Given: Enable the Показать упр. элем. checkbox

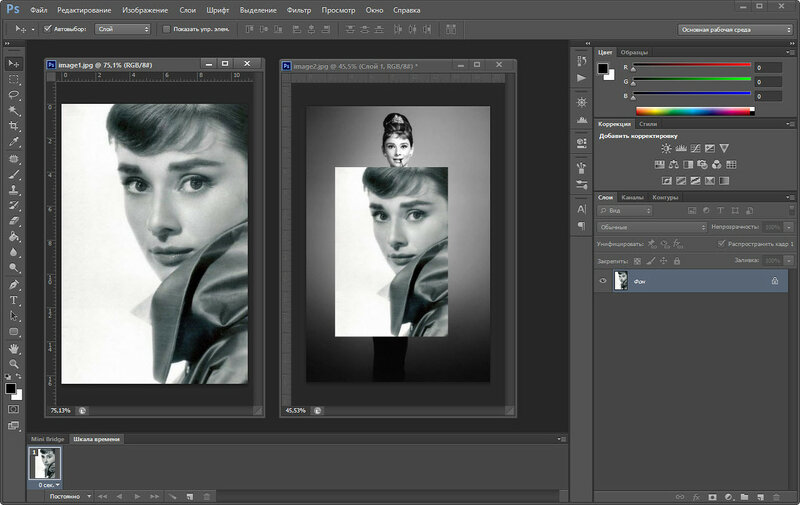Looking at the screenshot, I should click(166, 29).
